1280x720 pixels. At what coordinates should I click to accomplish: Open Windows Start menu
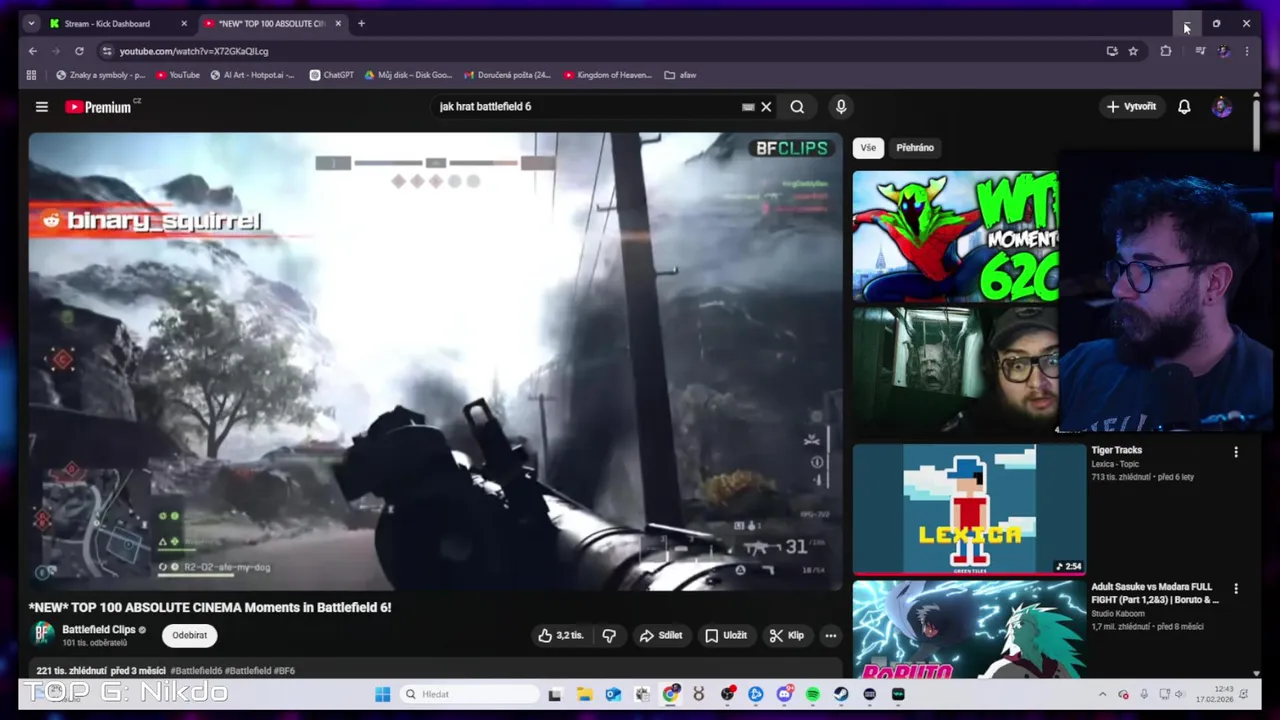click(x=382, y=694)
